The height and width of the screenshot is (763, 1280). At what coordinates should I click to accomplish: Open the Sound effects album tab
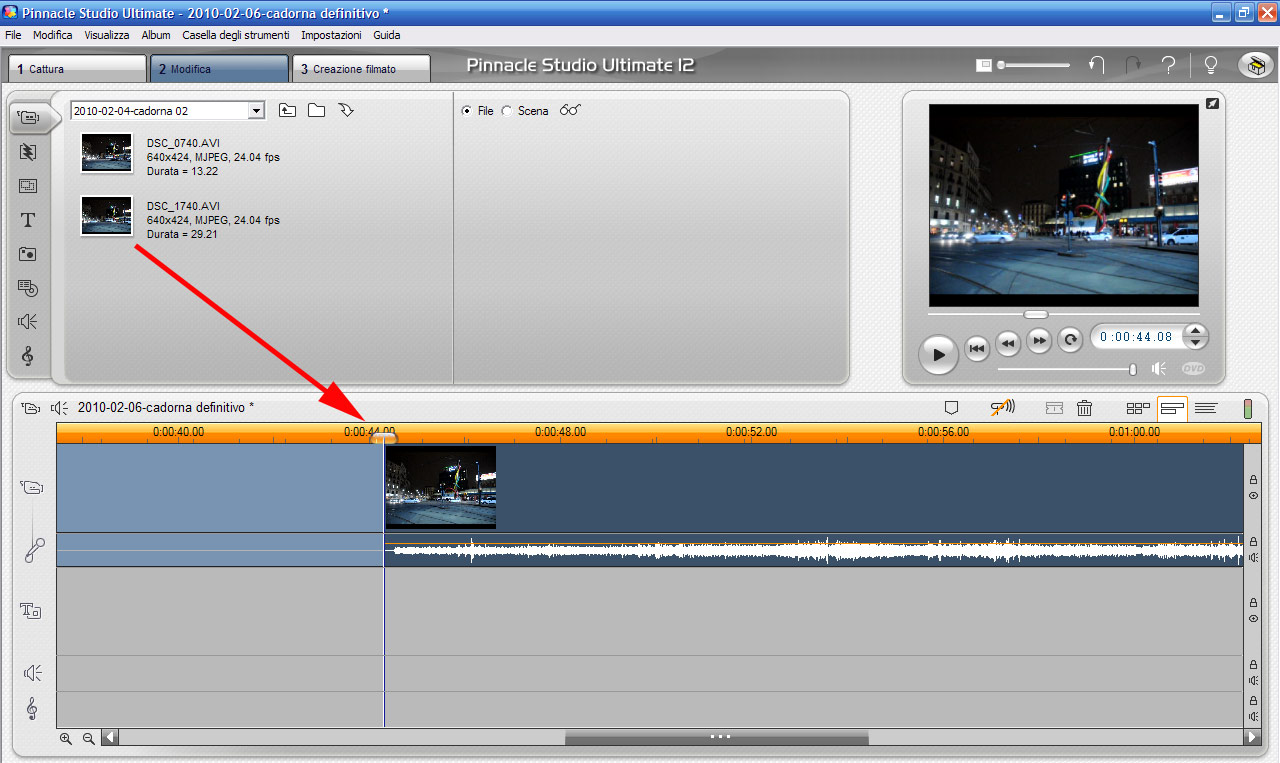pyautogui.click(x=28, y=322)
